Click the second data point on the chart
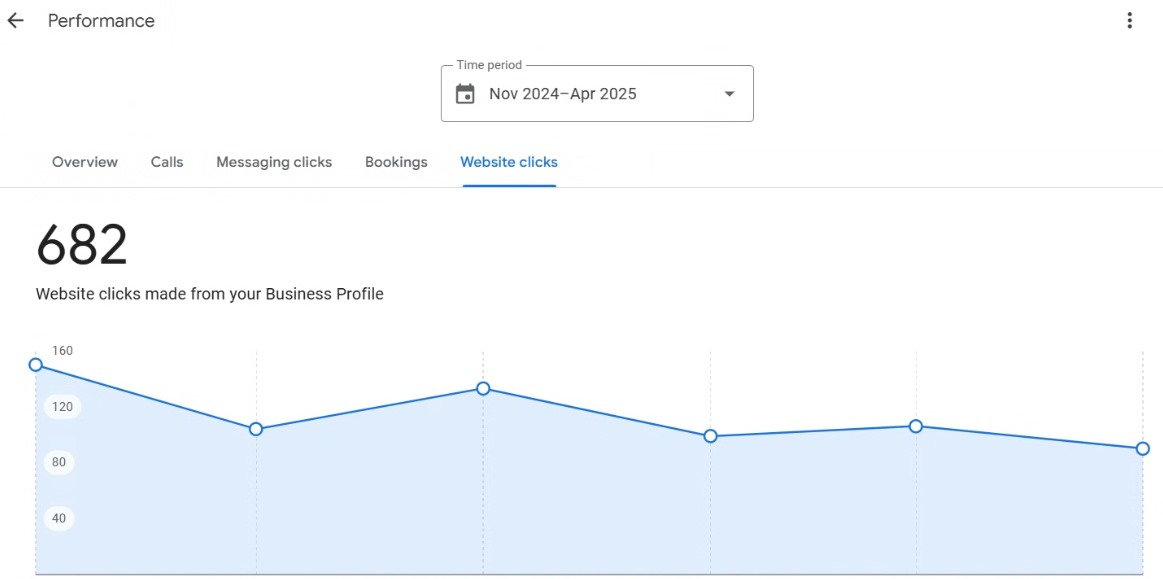The width and height of the screenshot is (1163, 579). 256,429
